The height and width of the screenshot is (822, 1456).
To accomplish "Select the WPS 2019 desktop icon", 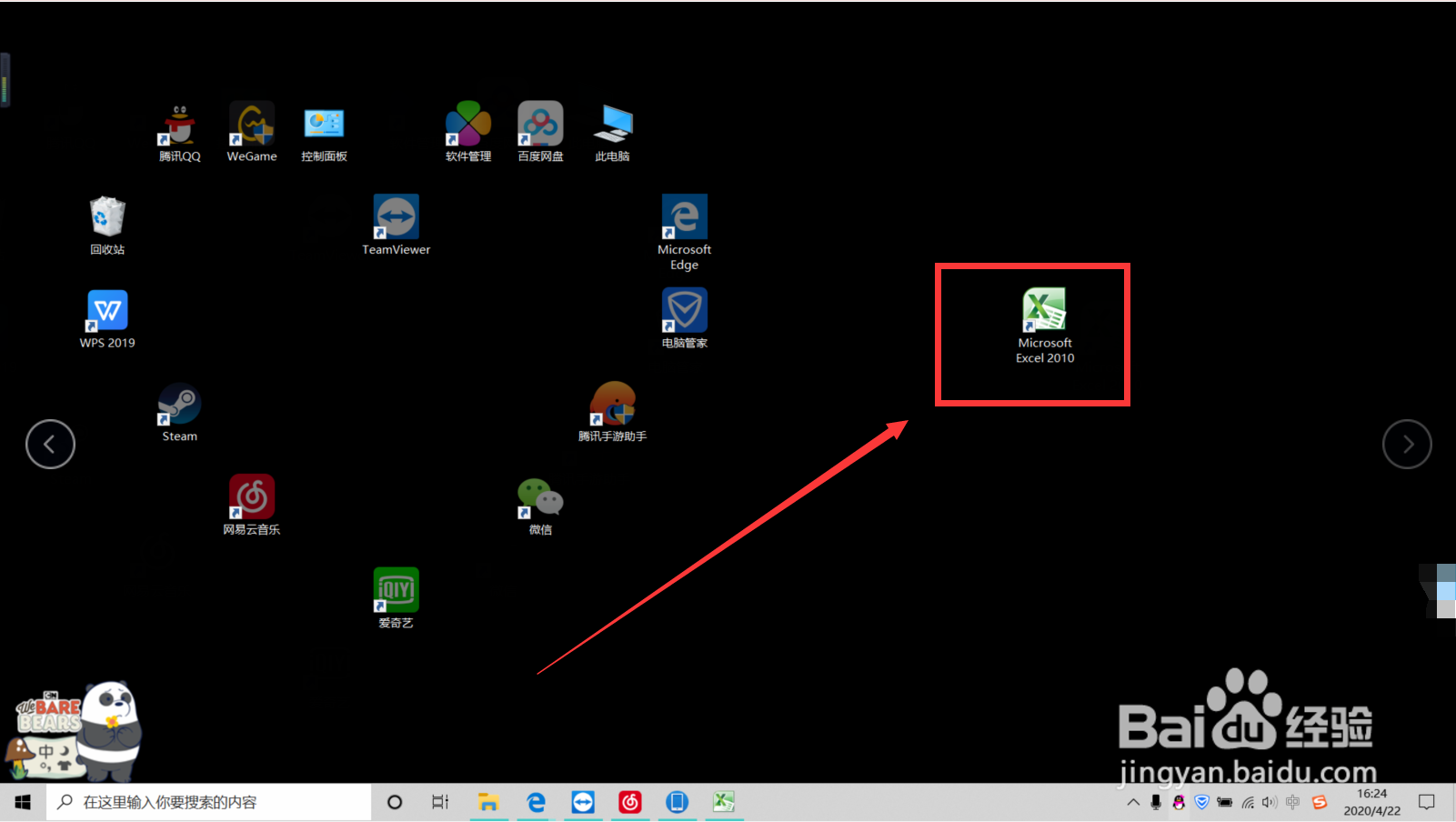I will (x=107, y=319).
